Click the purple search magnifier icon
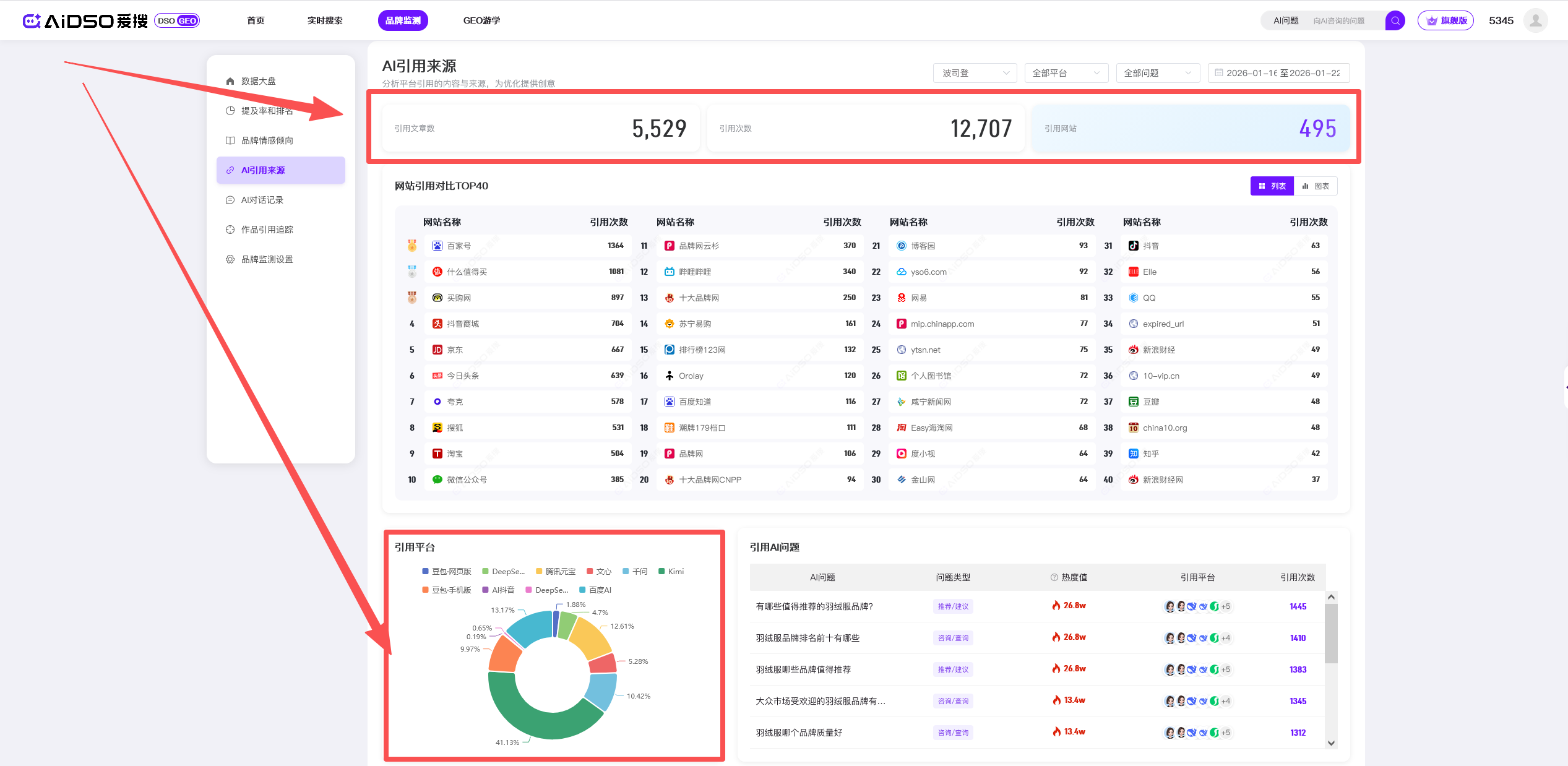Screen dimensions: 1568x766 pyautogui.click(x=1395, y=20)
